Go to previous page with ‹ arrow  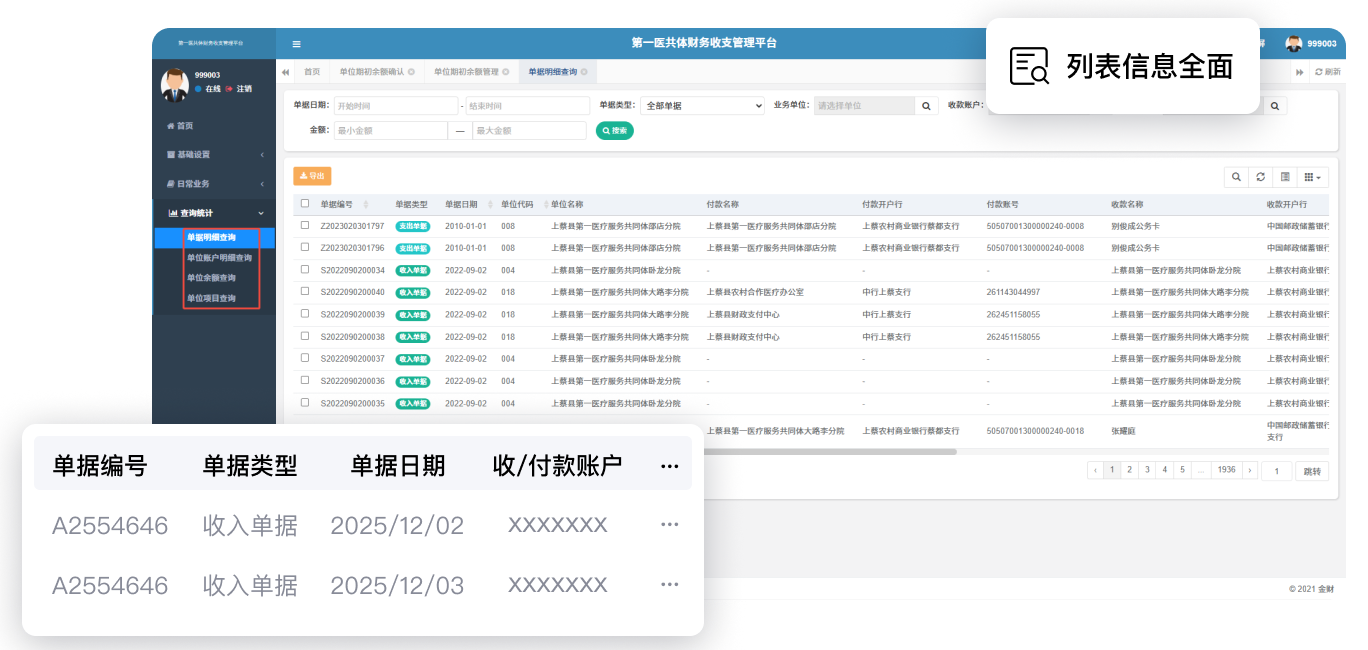[x=1095, y=470]
